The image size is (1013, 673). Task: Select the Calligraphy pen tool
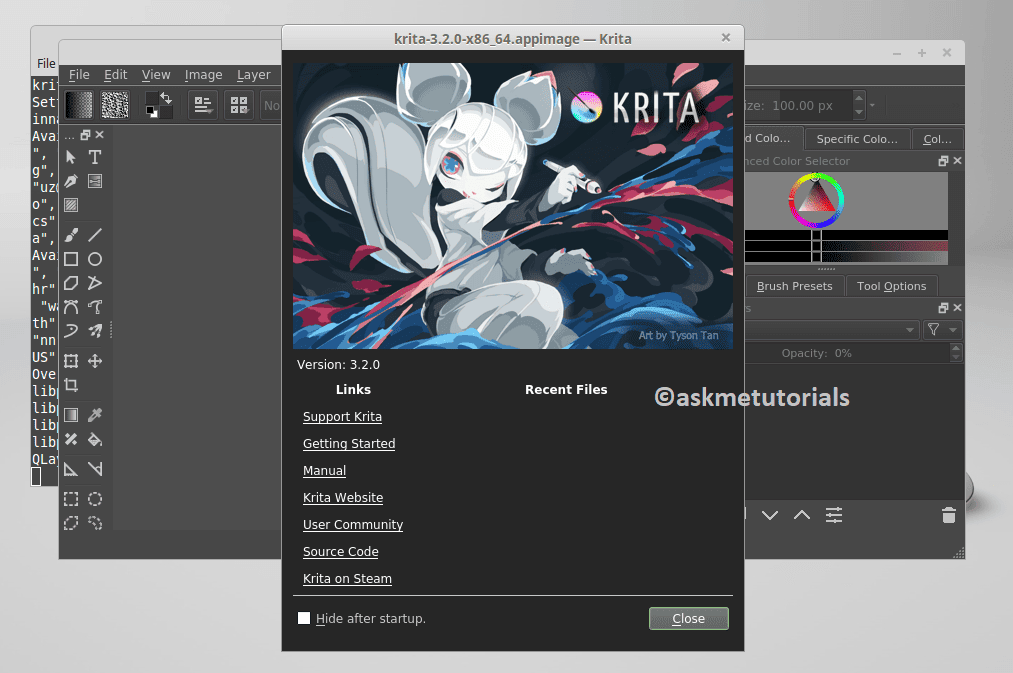pos(71,181)
